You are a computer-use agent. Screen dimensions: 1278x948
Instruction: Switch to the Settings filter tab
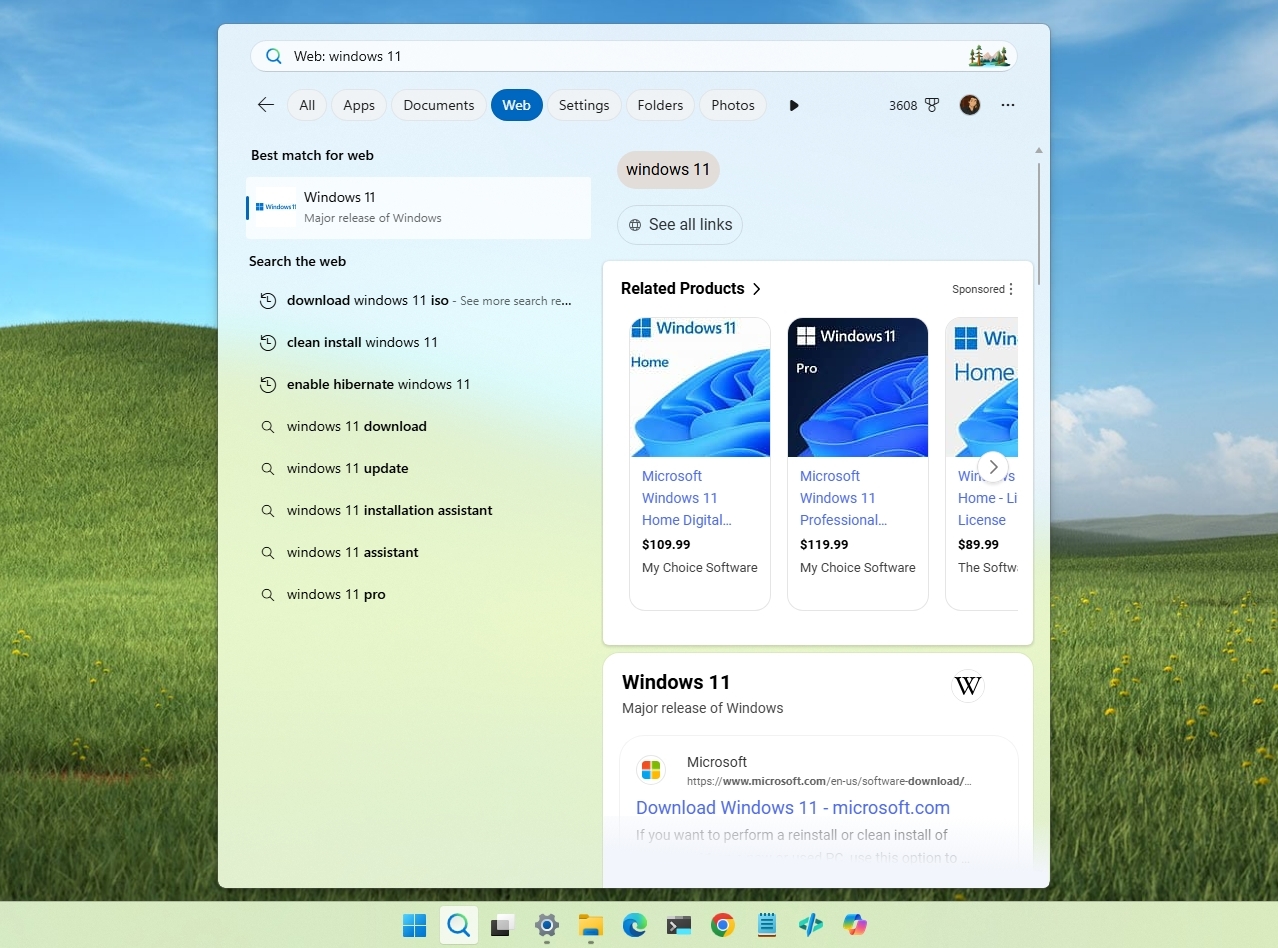click(x=584, y=104)
